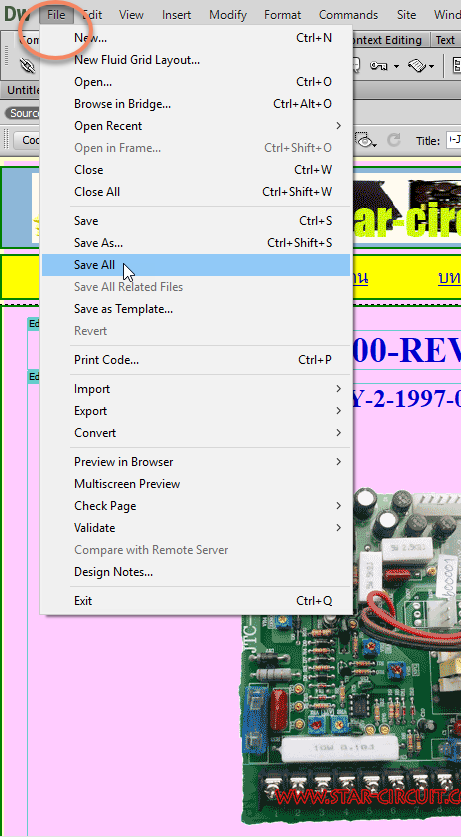Viewport: 461px width, 838px height.
Task: Click the highlighted Save All entry
Action: [196, 265]
